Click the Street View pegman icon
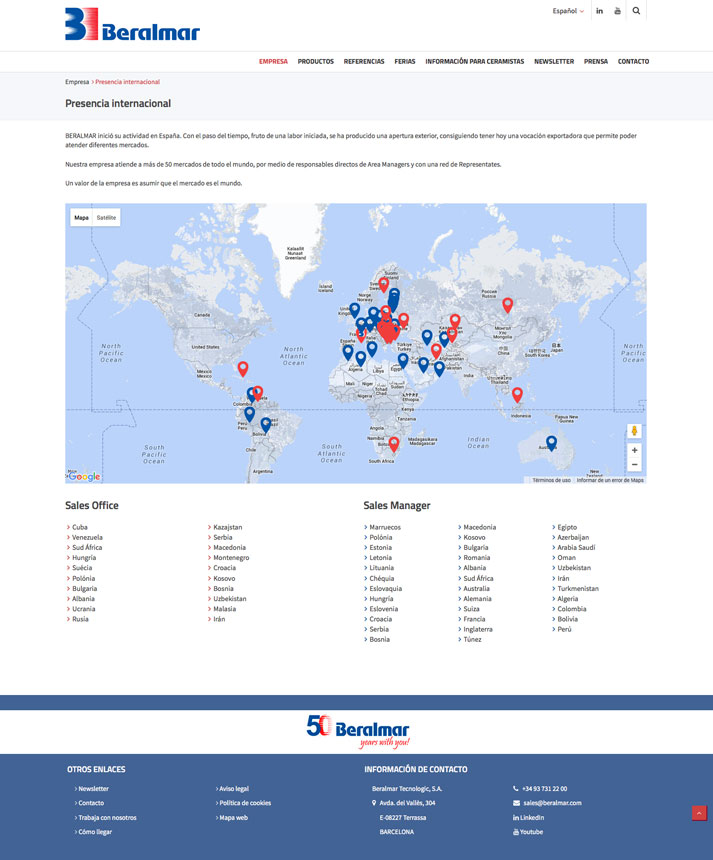 click(635, 431)
